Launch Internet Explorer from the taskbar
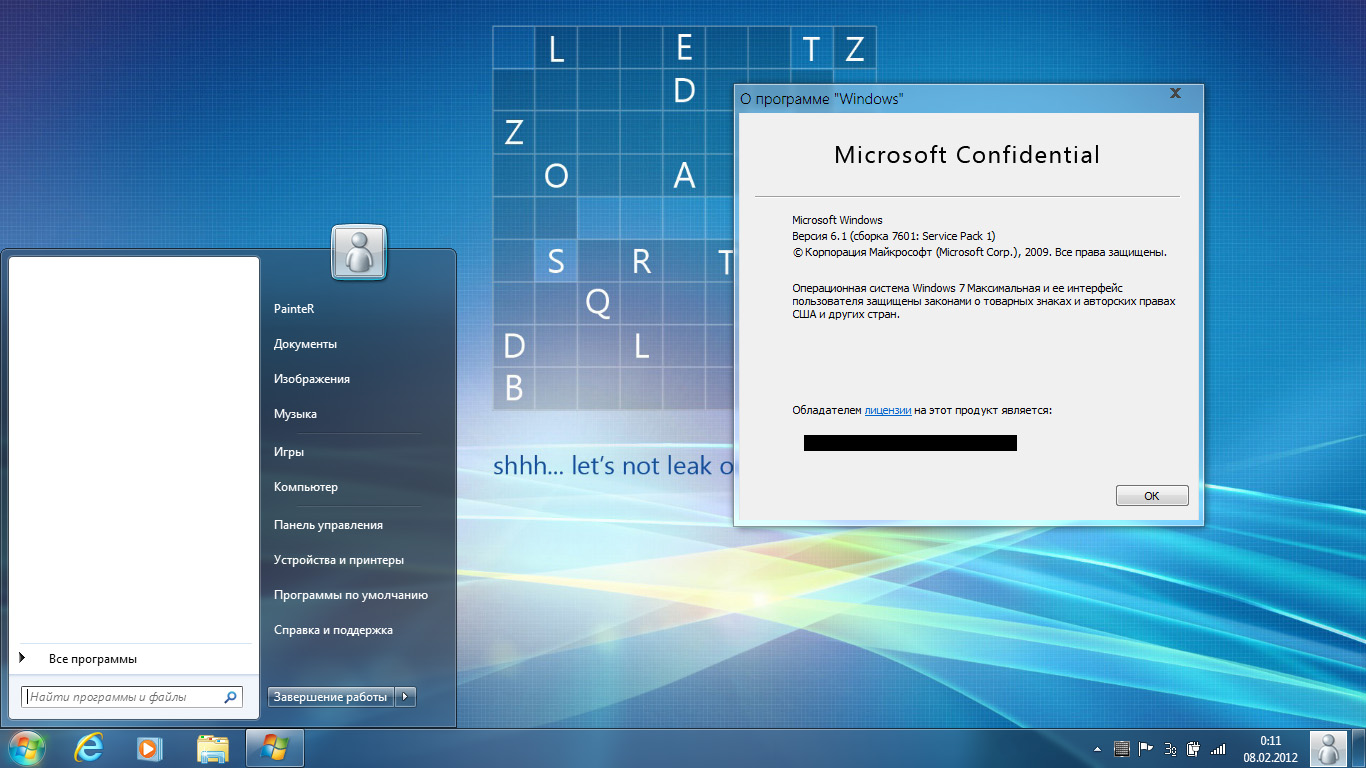The width and height of the screenshot is (1366, 768). pos(90,748)
